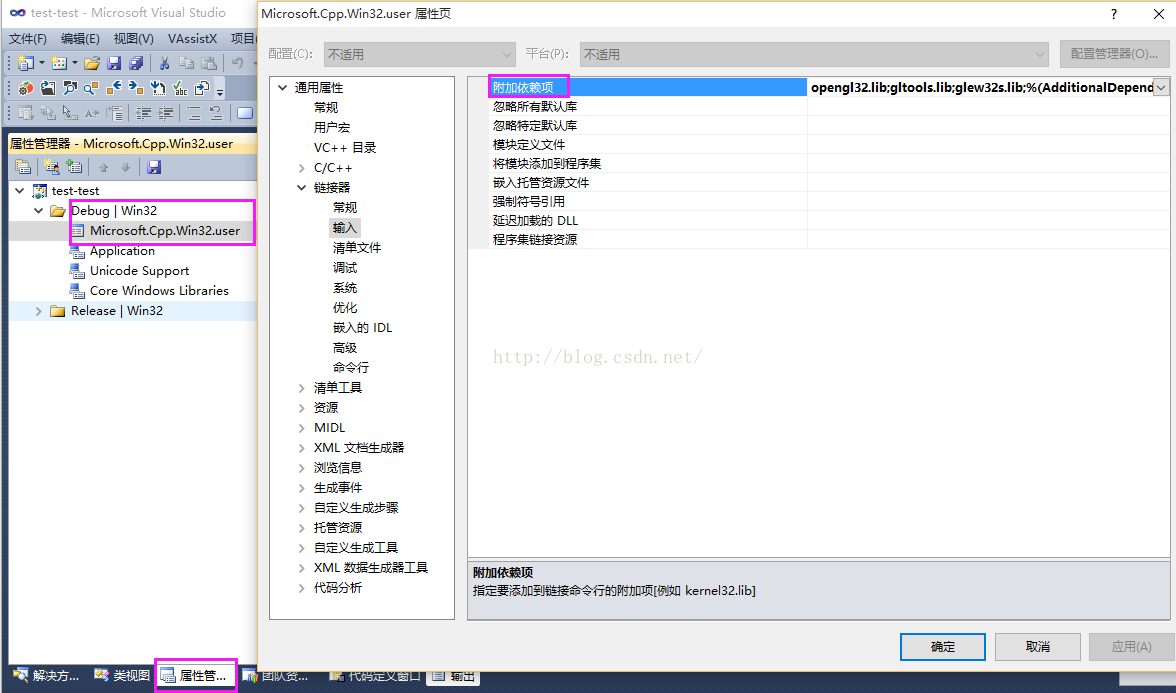
Task: Click VAssistX spell check abc icon
Action: pyautogui.click(x=180, y=88)
